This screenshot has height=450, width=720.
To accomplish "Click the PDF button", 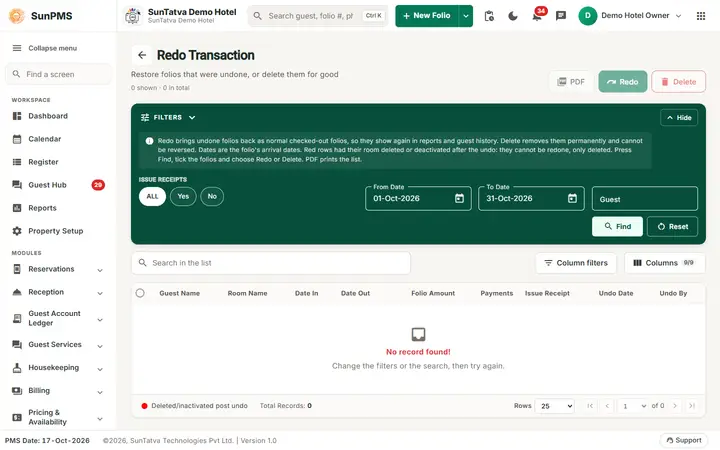I will click(x=571, y=82).
